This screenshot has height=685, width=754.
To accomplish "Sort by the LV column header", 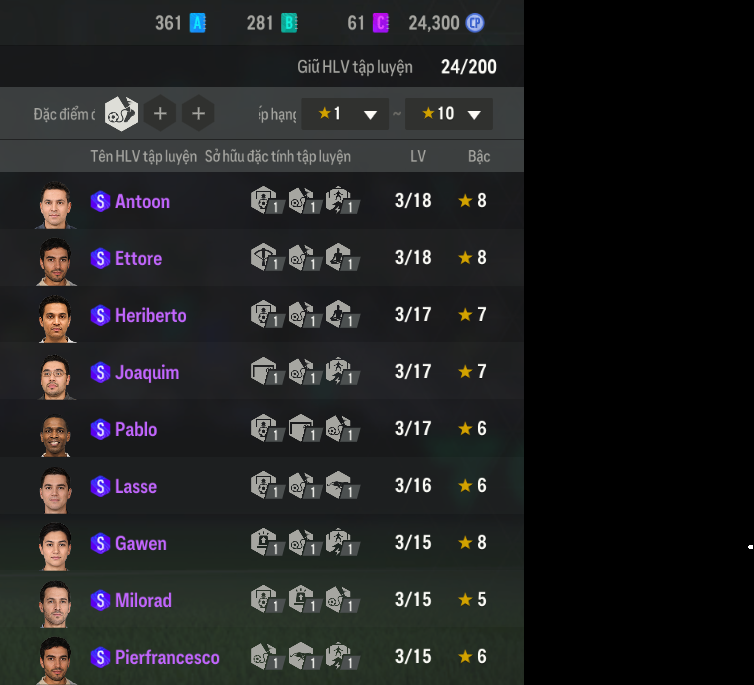I will coord(418,156).
